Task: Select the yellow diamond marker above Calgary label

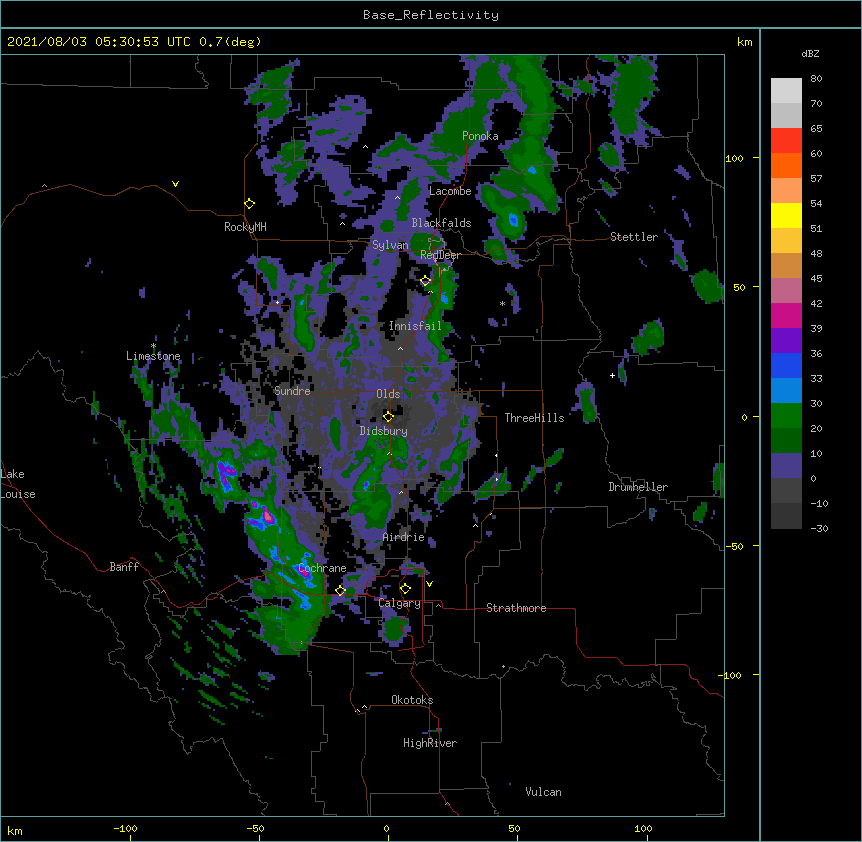Action: click(405, 589)
